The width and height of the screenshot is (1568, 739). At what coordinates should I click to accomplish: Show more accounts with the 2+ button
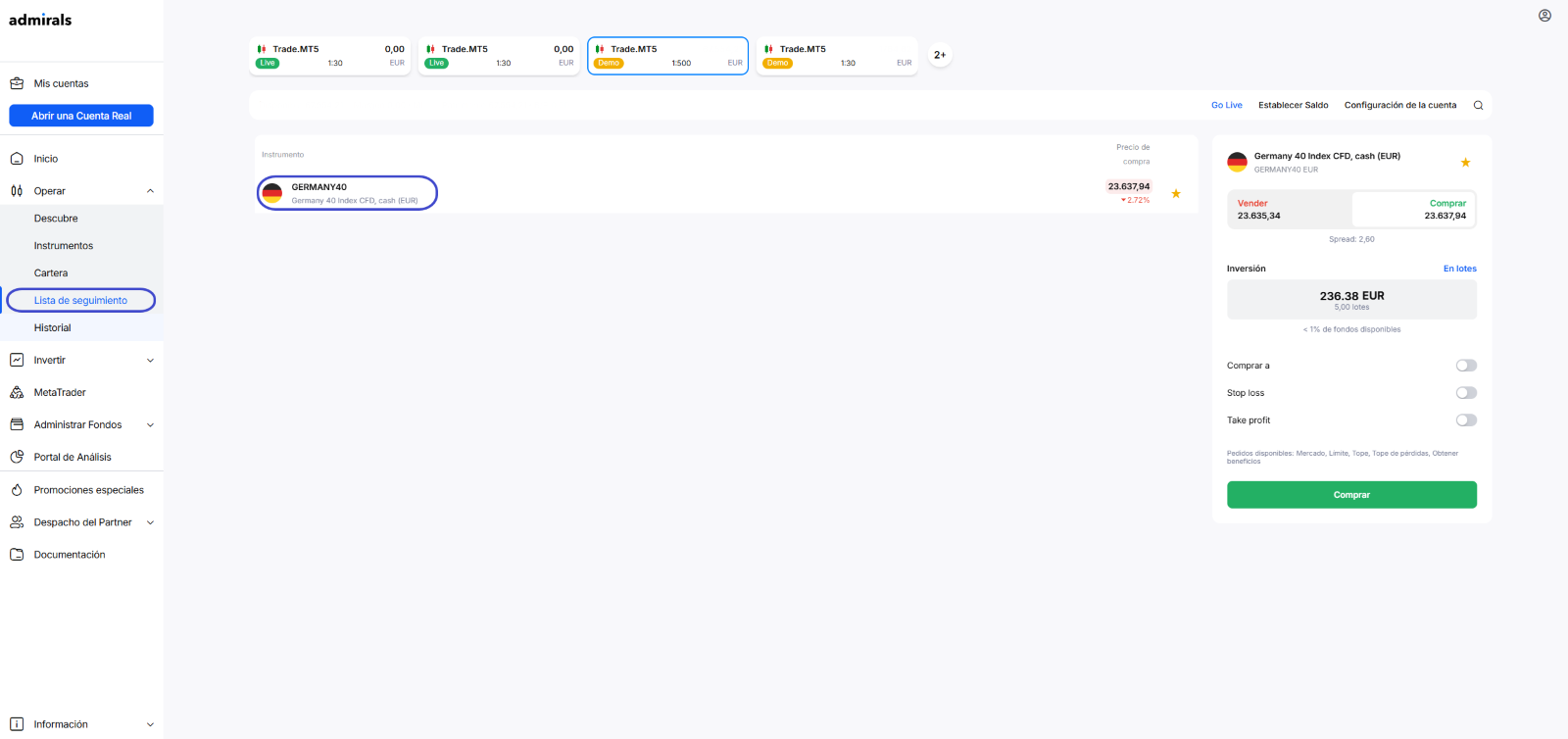[x=940, y=55]
